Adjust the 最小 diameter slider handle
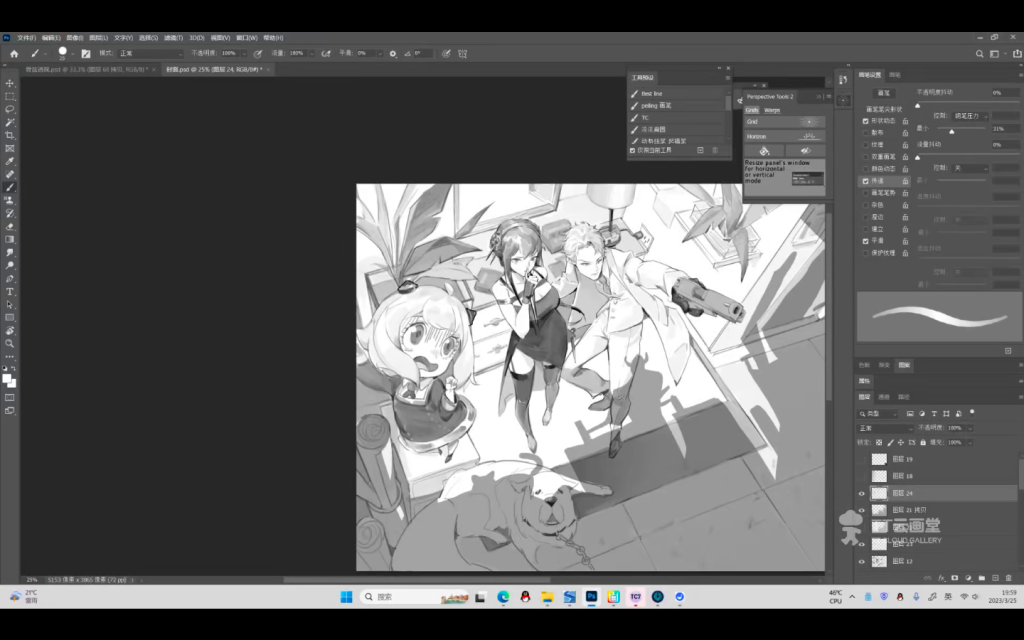 pyautogui.click(x=951, y=132)
